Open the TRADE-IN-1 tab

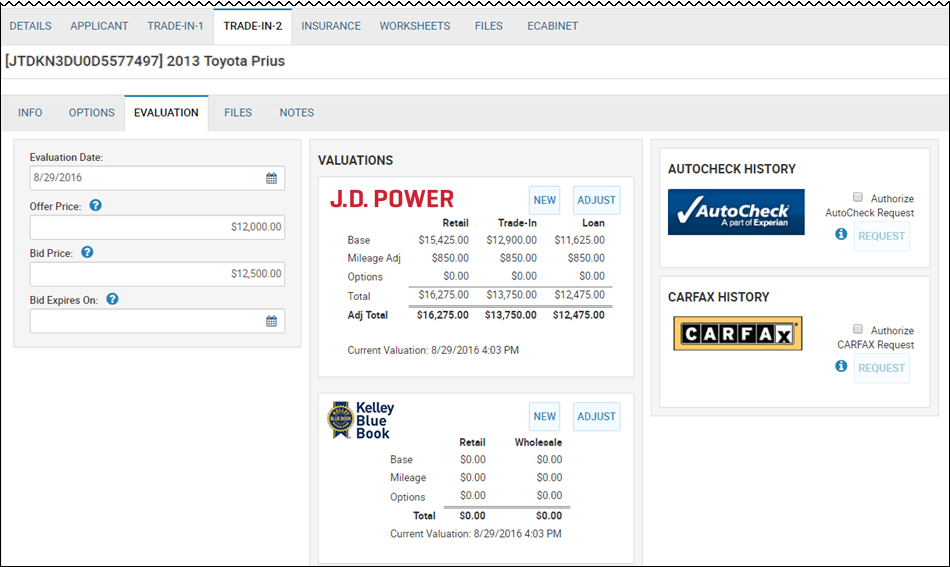point(175,26)
